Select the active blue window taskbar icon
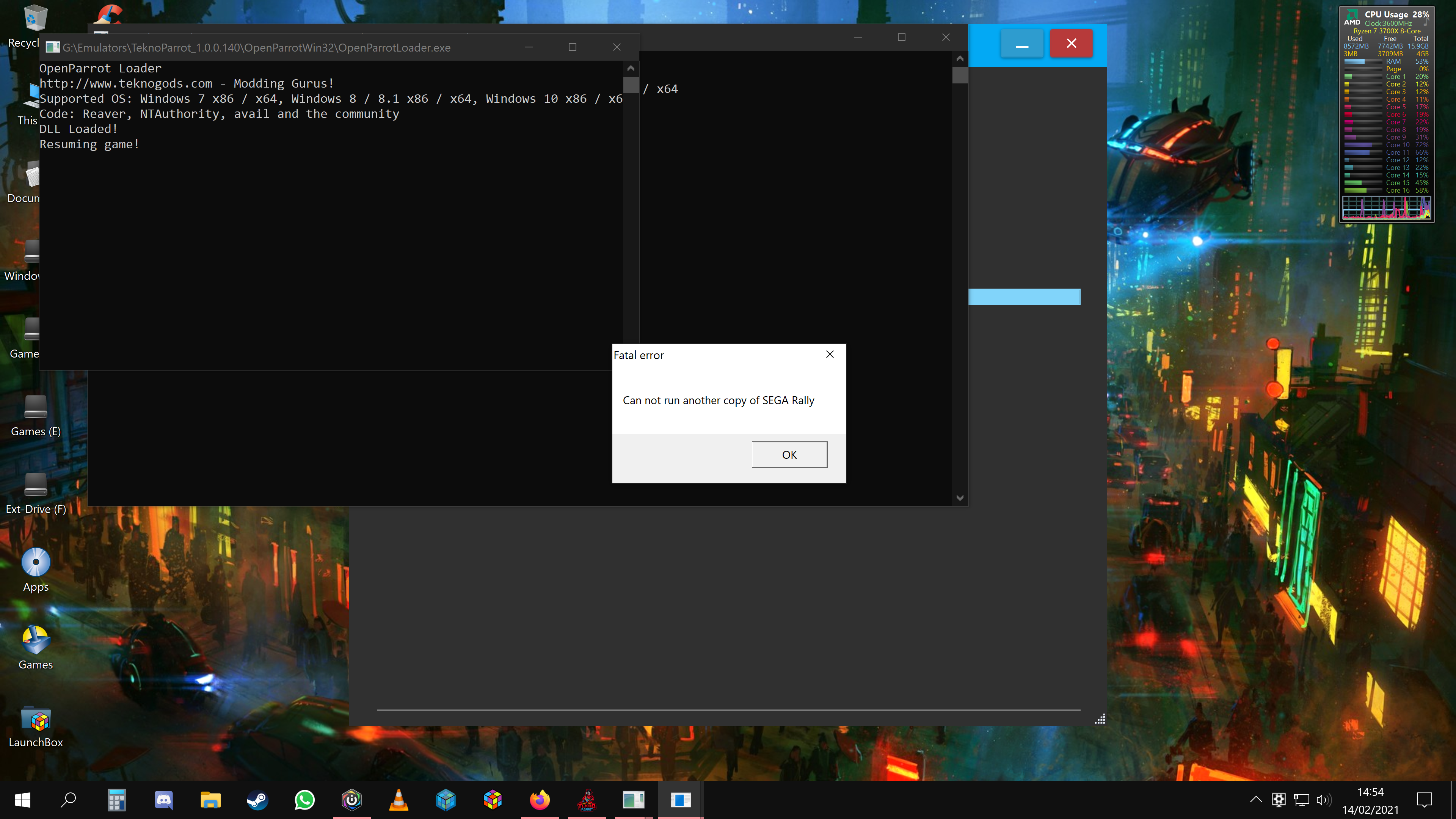This screenshot has width=1456, height=819. click(x=681, y=800)
